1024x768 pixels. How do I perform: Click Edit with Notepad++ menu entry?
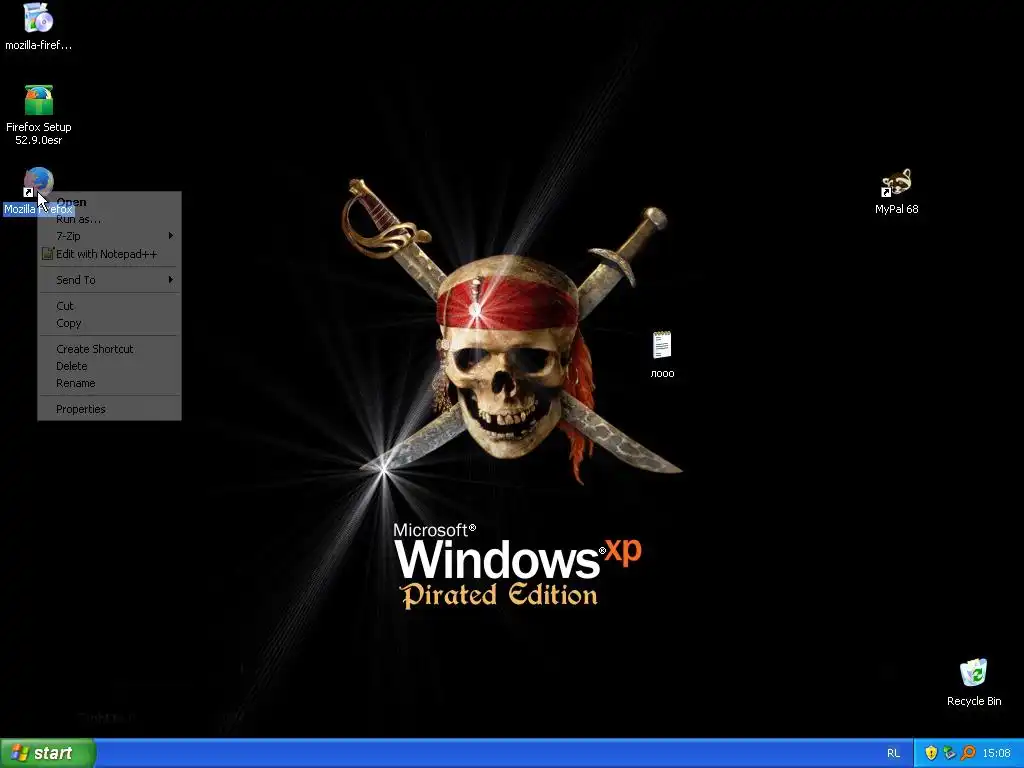pos(109,254)
